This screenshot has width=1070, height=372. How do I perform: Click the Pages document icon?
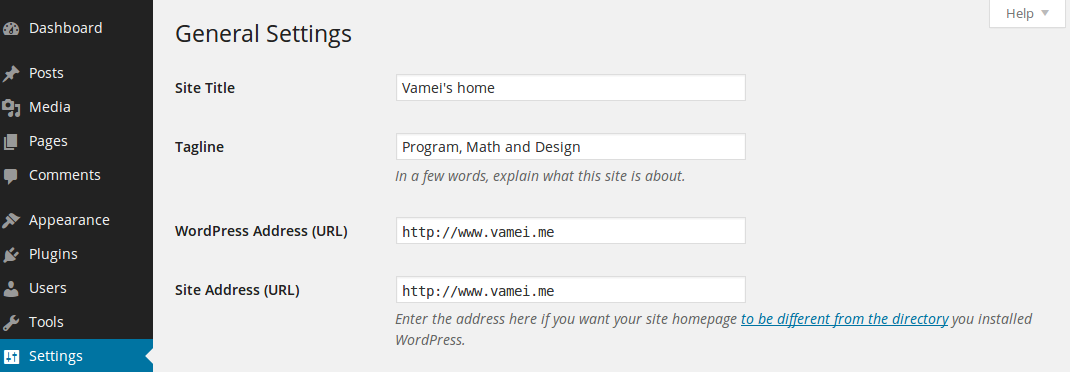point(11,142)
